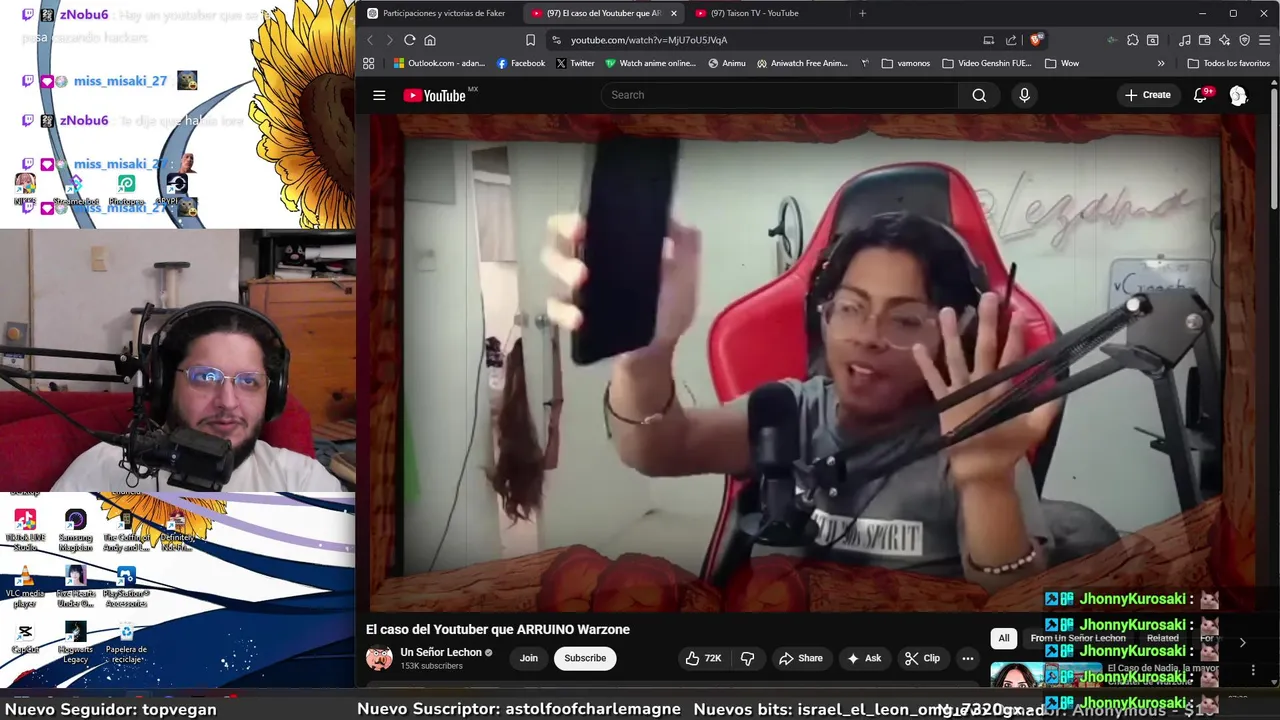The height and width of the screenshot is (720, 1280).
Task: Share this page from the address bar
Action: 1011,40
